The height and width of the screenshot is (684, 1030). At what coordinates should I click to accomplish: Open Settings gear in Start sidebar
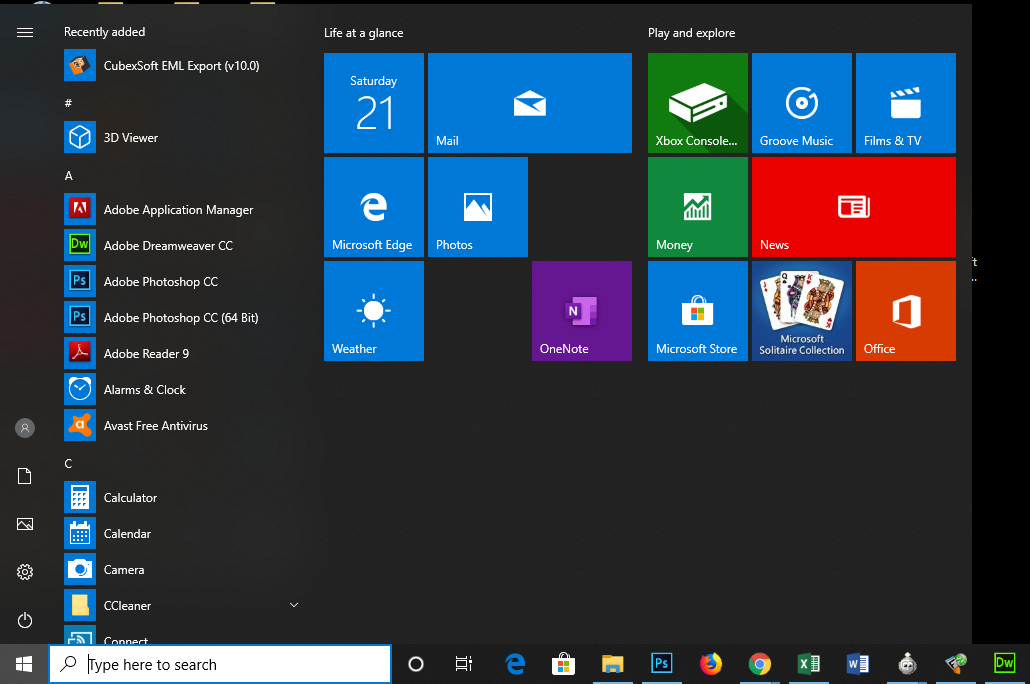[25, 572]
